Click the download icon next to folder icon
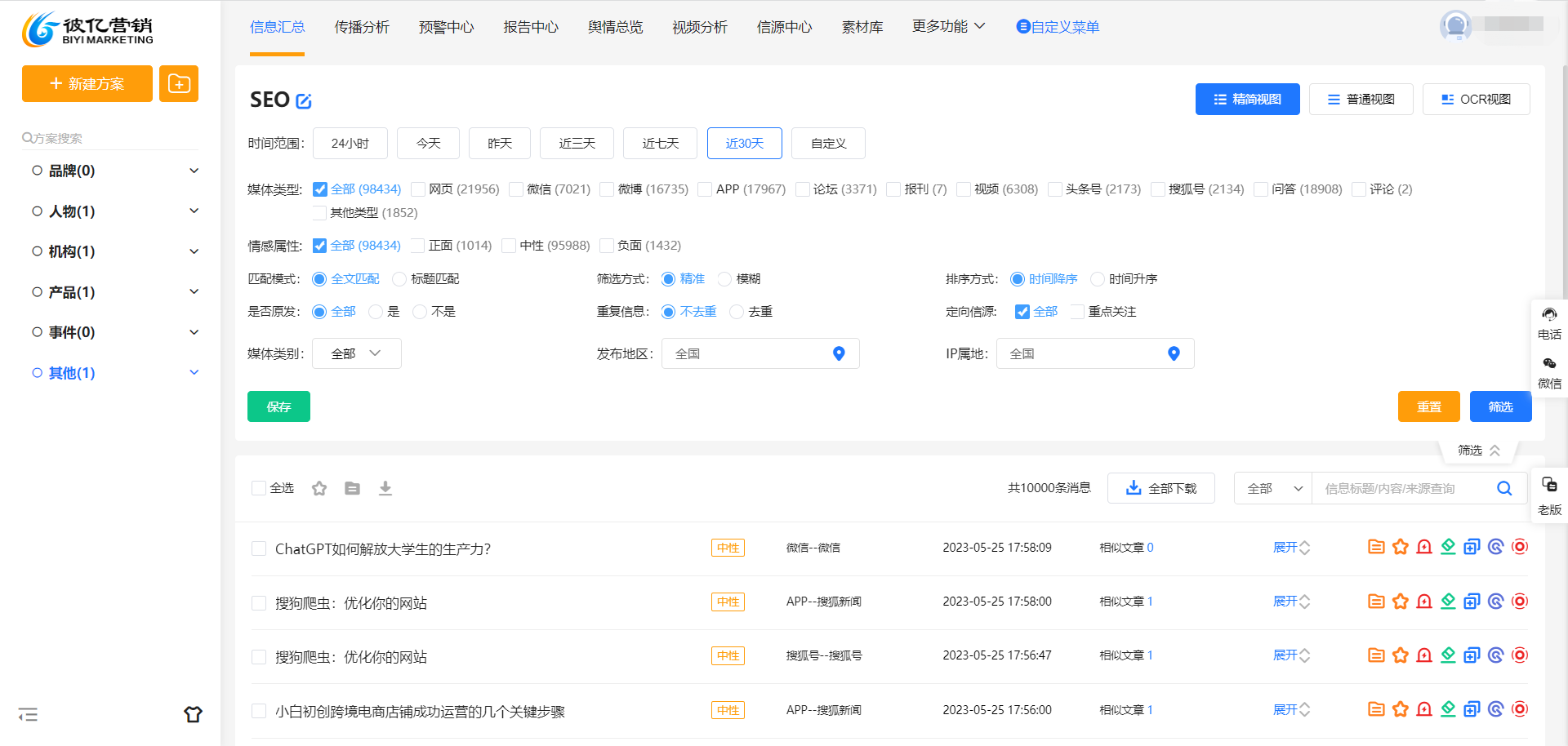The height and width of the screenshot is (746, 1568). tap(385, 488)
